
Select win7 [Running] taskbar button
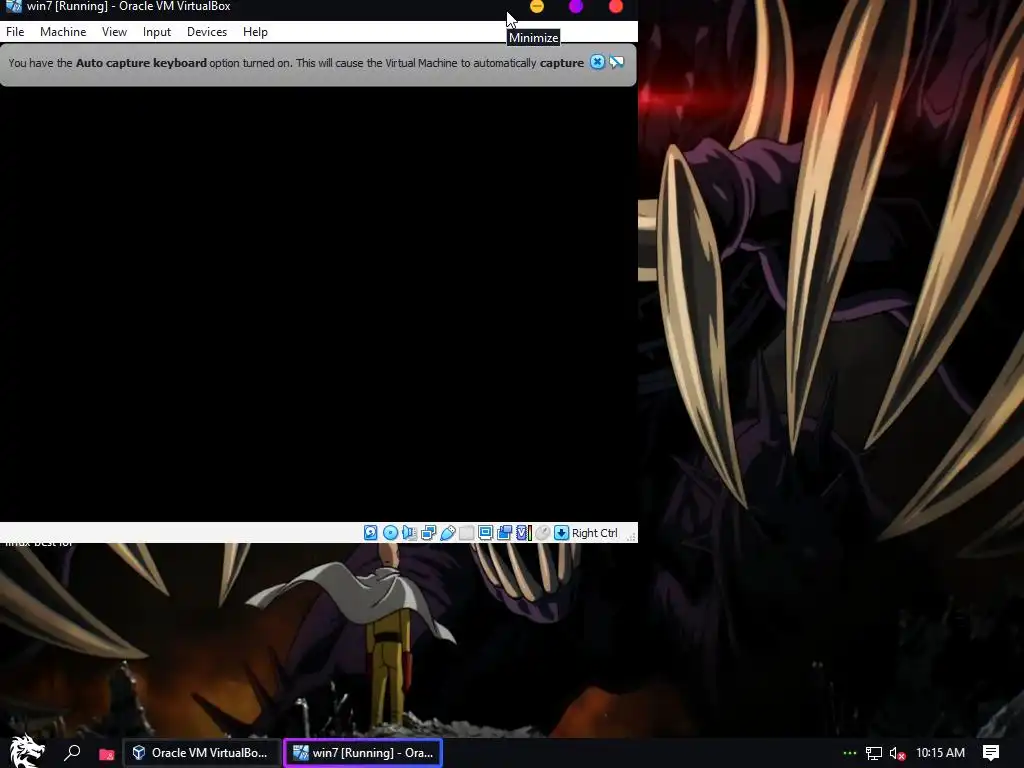point(363,753)
